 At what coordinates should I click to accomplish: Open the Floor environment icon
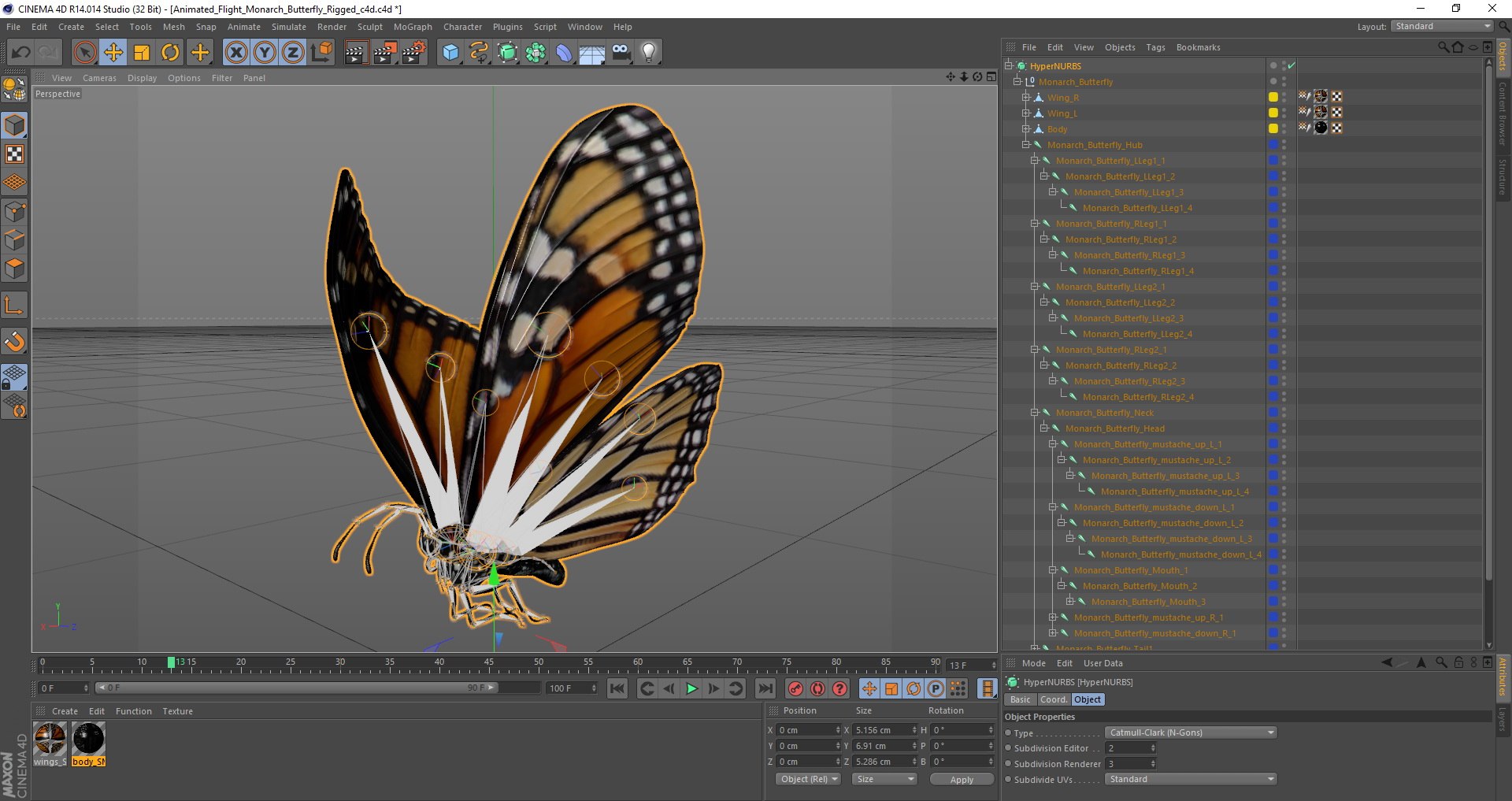click(x=592, y=53)
